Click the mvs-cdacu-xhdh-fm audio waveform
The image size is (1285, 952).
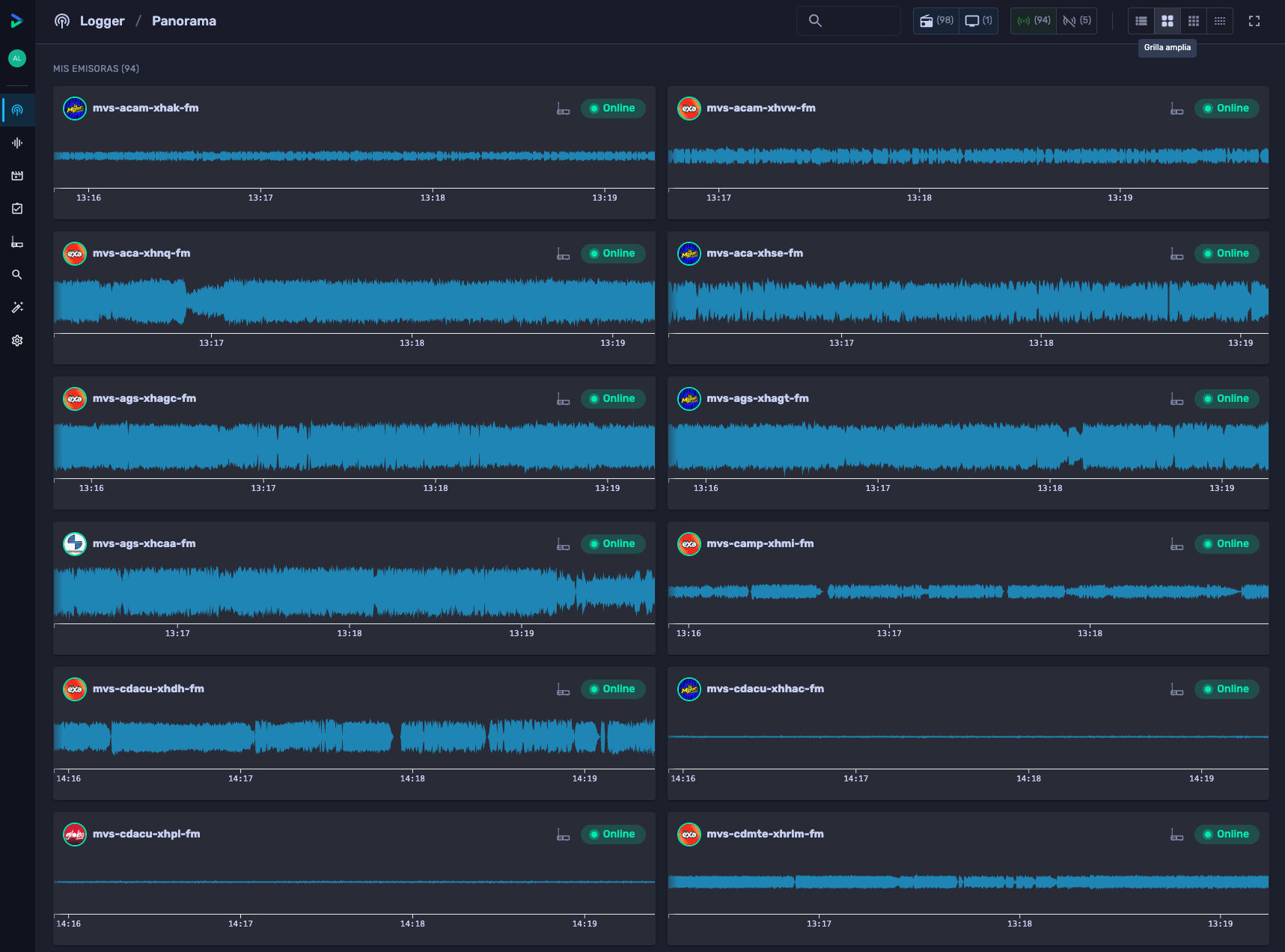click(354, 737)
